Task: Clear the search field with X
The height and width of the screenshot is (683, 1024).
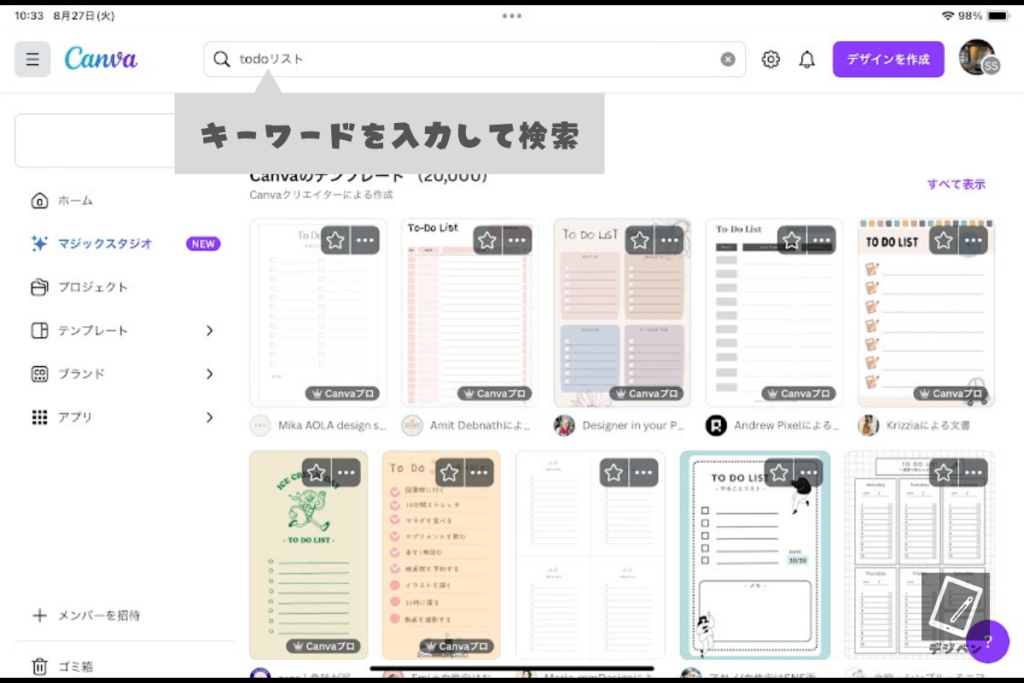Action: pyautogui.click(x=728, y=59)
